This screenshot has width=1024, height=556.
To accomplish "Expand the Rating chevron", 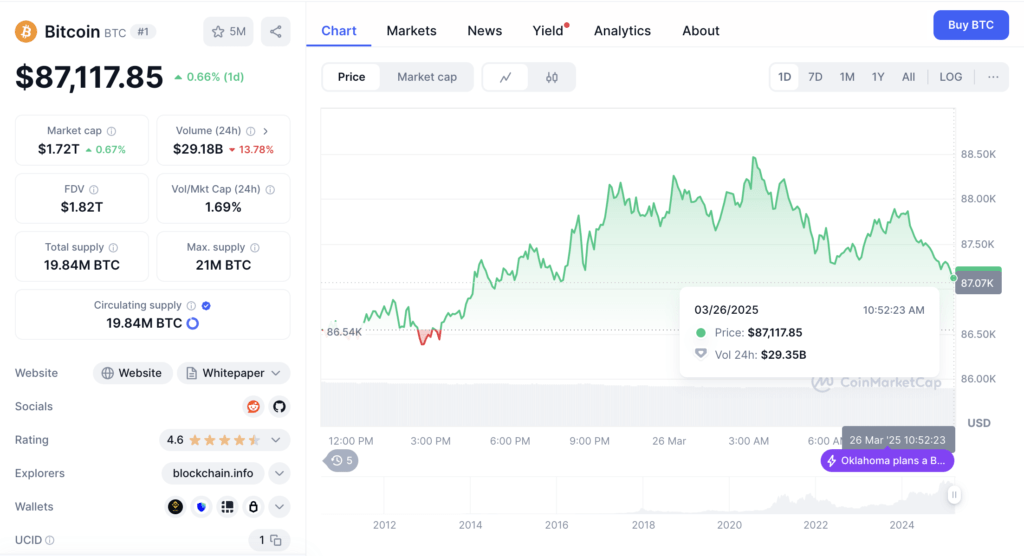I will point(276,440).
